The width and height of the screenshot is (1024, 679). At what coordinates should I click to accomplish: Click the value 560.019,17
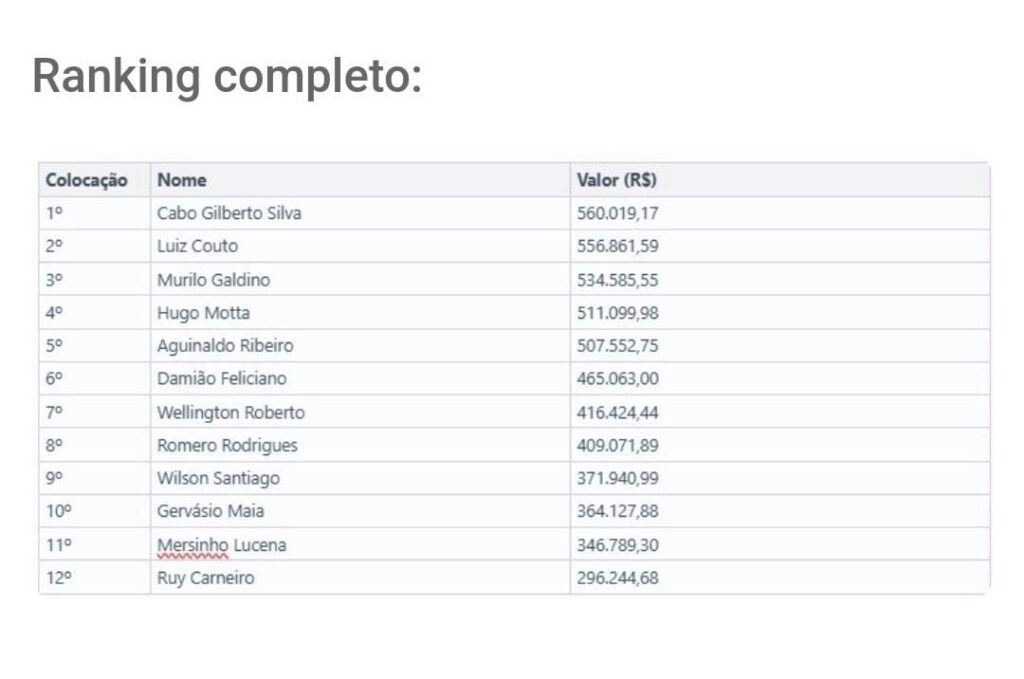click(618, 213)
